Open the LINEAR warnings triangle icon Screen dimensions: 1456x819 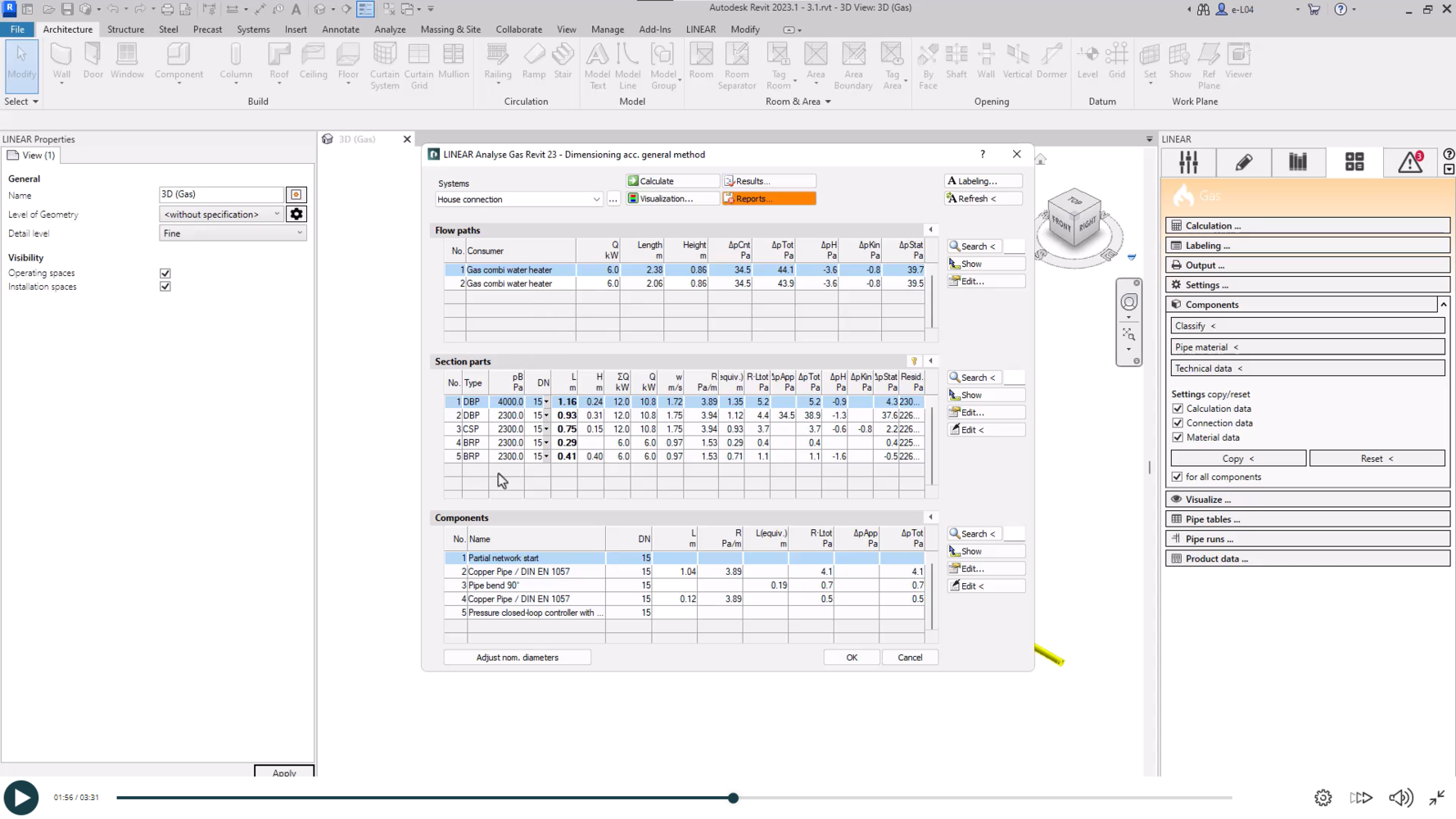(x=1410, y=162)
